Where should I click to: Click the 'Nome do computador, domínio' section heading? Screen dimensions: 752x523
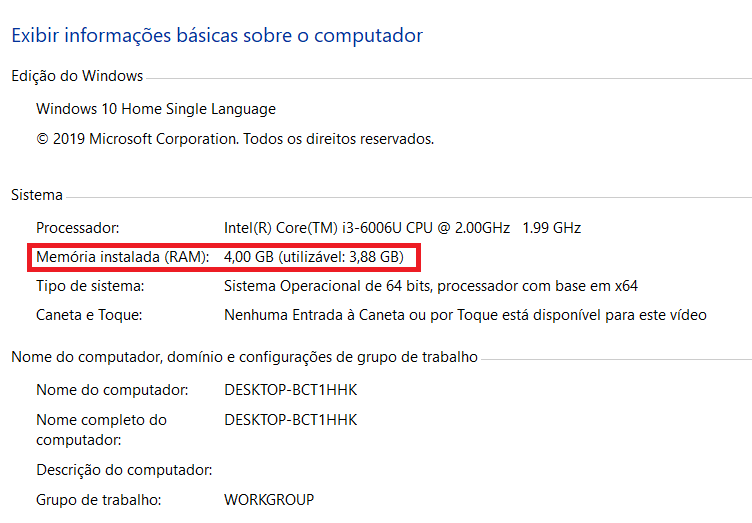point(245,357)
